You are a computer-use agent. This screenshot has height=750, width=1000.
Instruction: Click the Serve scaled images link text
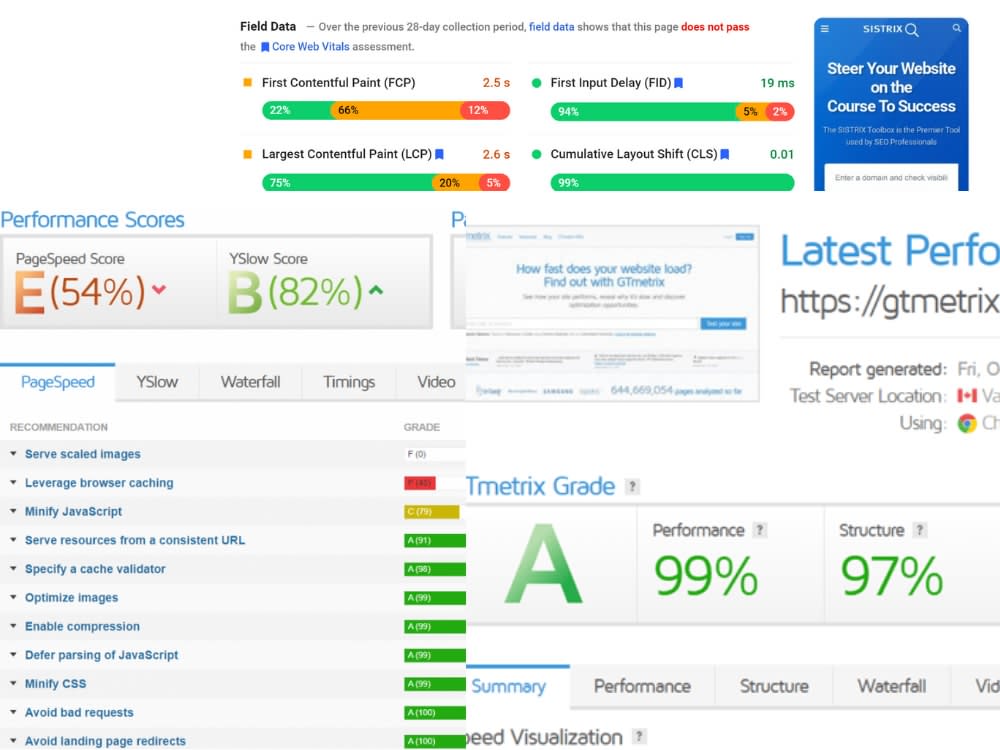tap(83, 454)
